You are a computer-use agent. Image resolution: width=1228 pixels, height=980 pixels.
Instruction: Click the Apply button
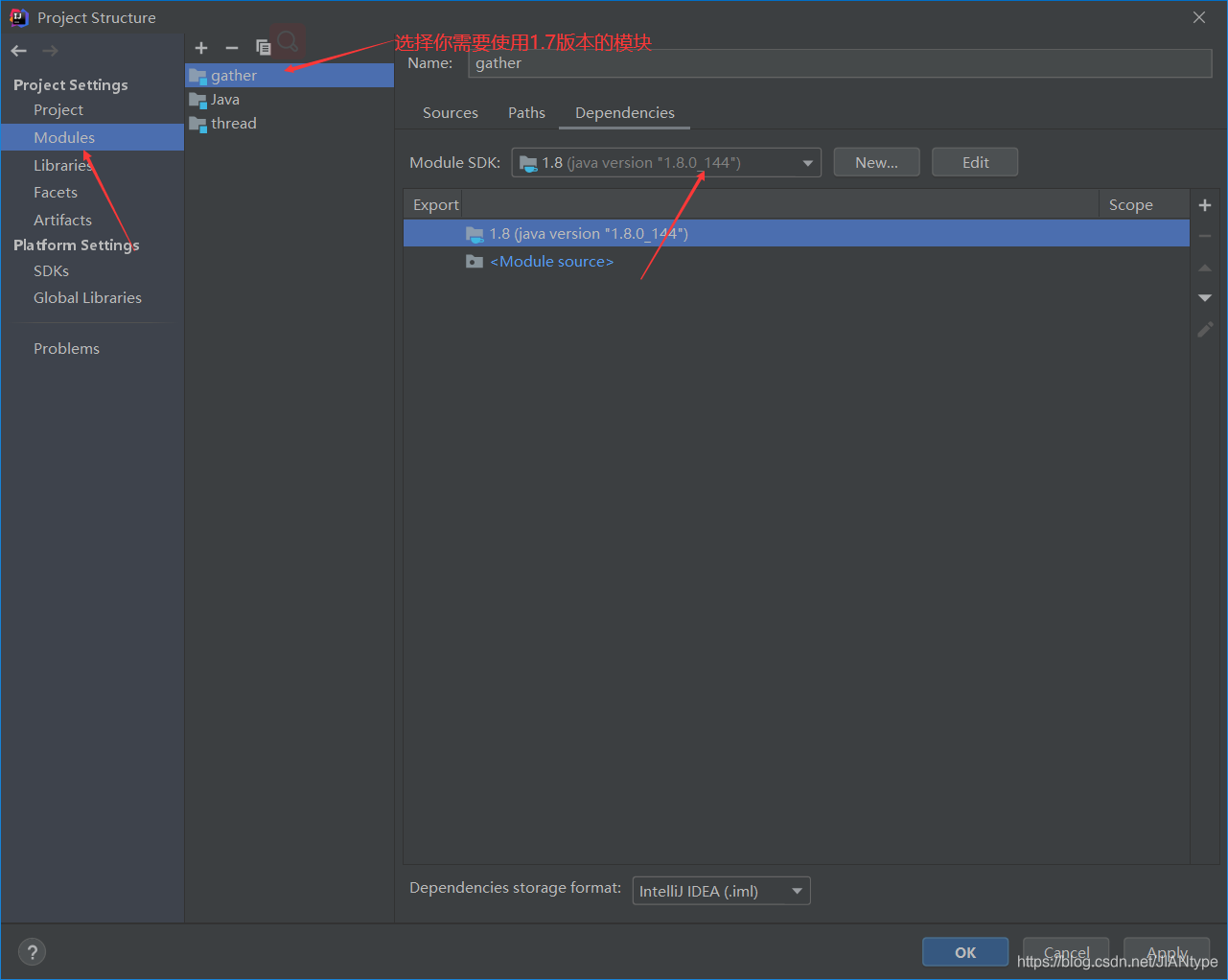coord(1167,952)
